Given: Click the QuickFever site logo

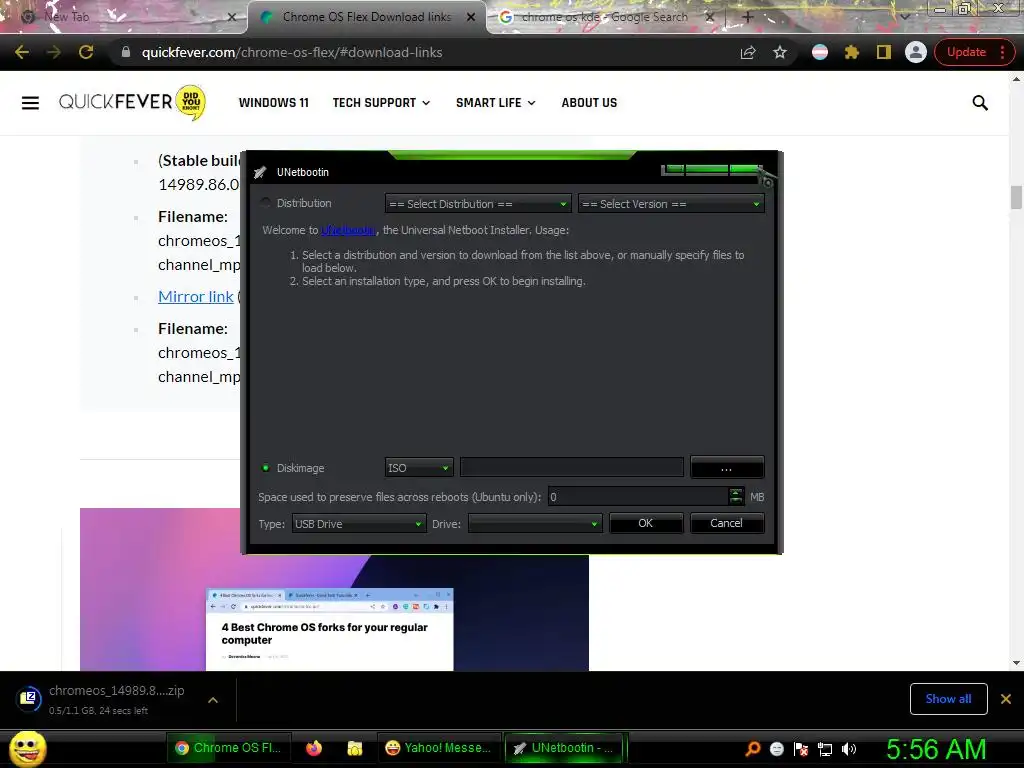Looking at the screenshot, I should click(x=132, y=103).
